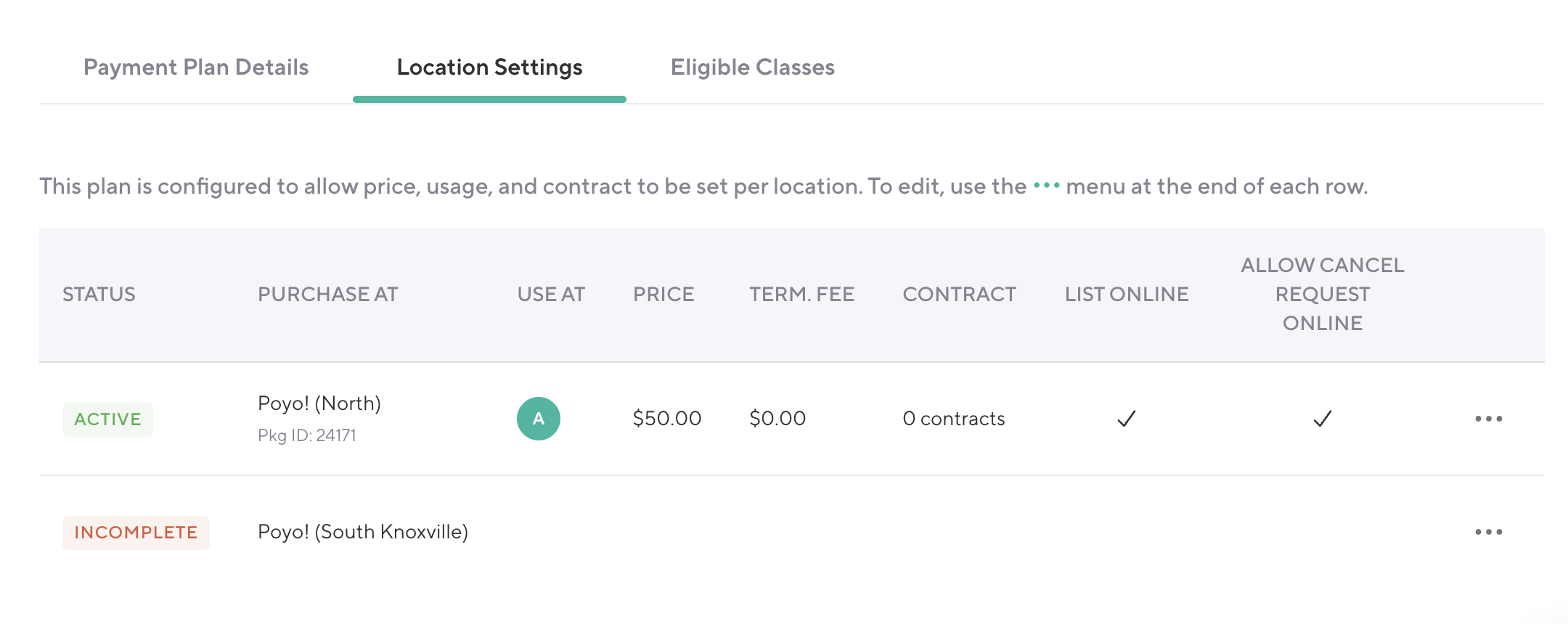Click the Poyo! (North) location name
The image size is (1568, 624).
(x=319, y=403)
